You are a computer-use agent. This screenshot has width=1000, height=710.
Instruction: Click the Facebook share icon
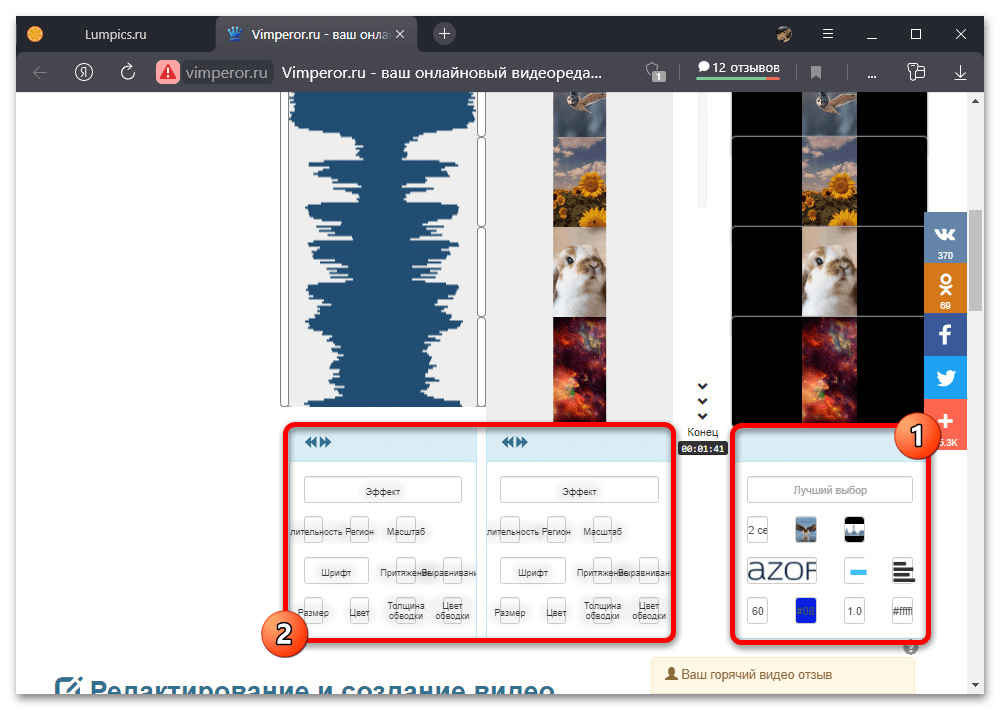945,334
